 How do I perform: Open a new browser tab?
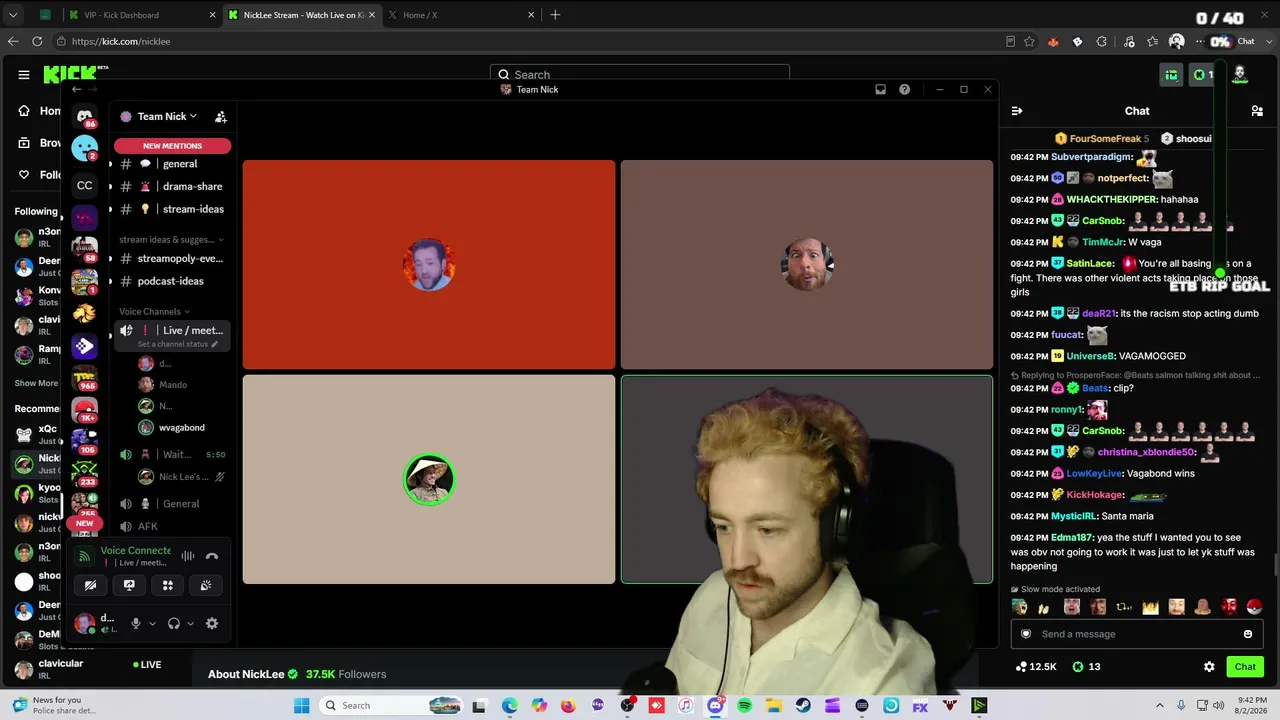coord(555,15)
